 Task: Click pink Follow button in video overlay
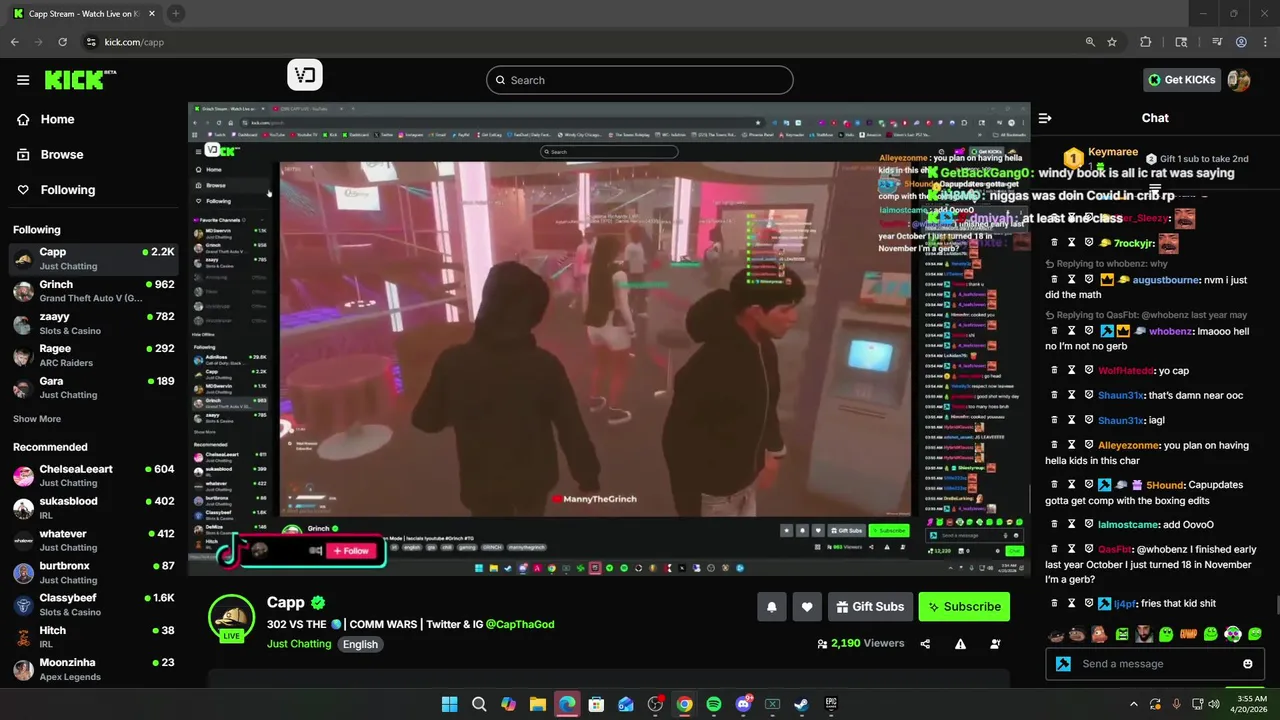351,551
